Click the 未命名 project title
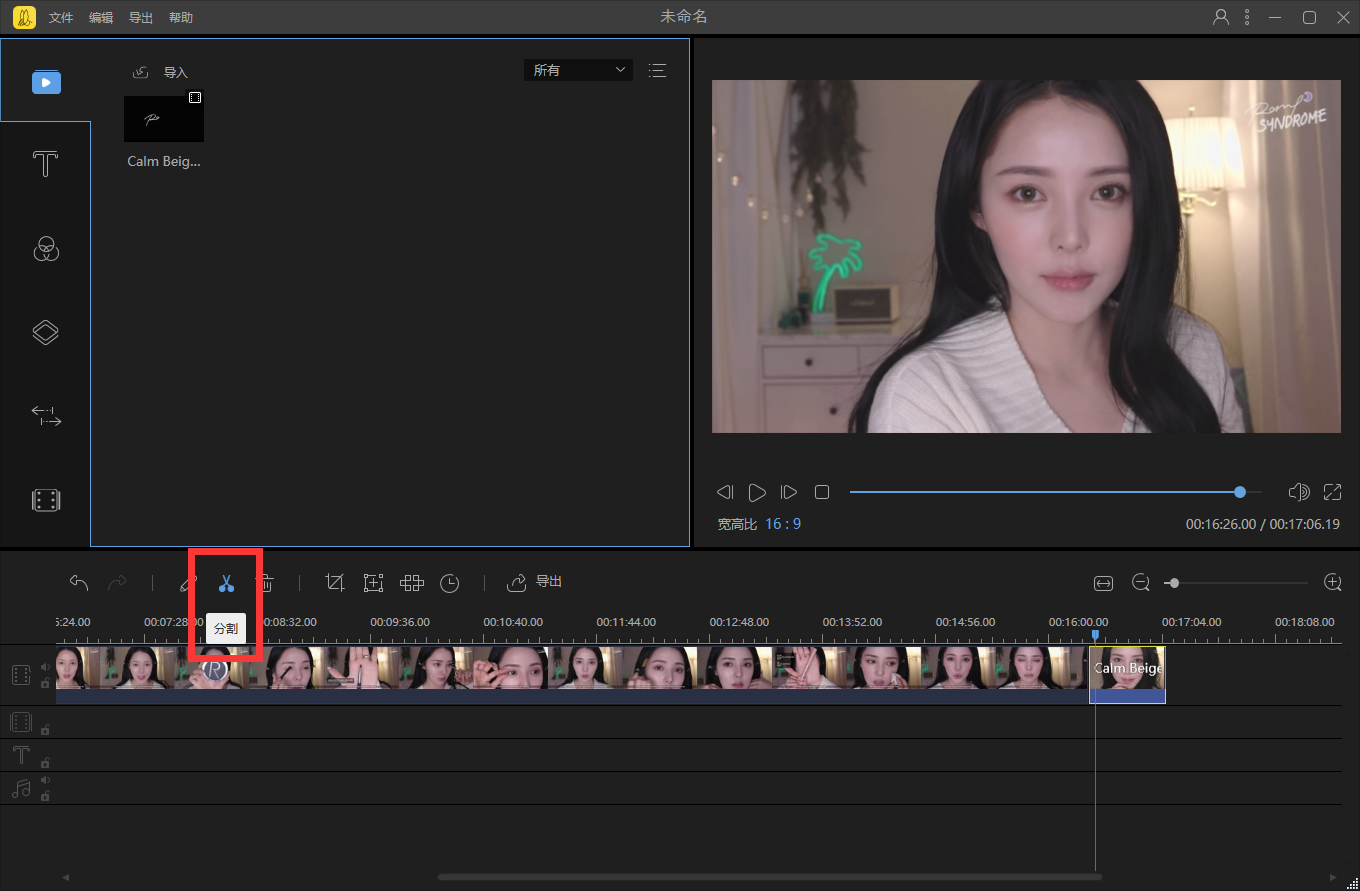The width and height of the screenshot is (1360, 891). point(684,17)
